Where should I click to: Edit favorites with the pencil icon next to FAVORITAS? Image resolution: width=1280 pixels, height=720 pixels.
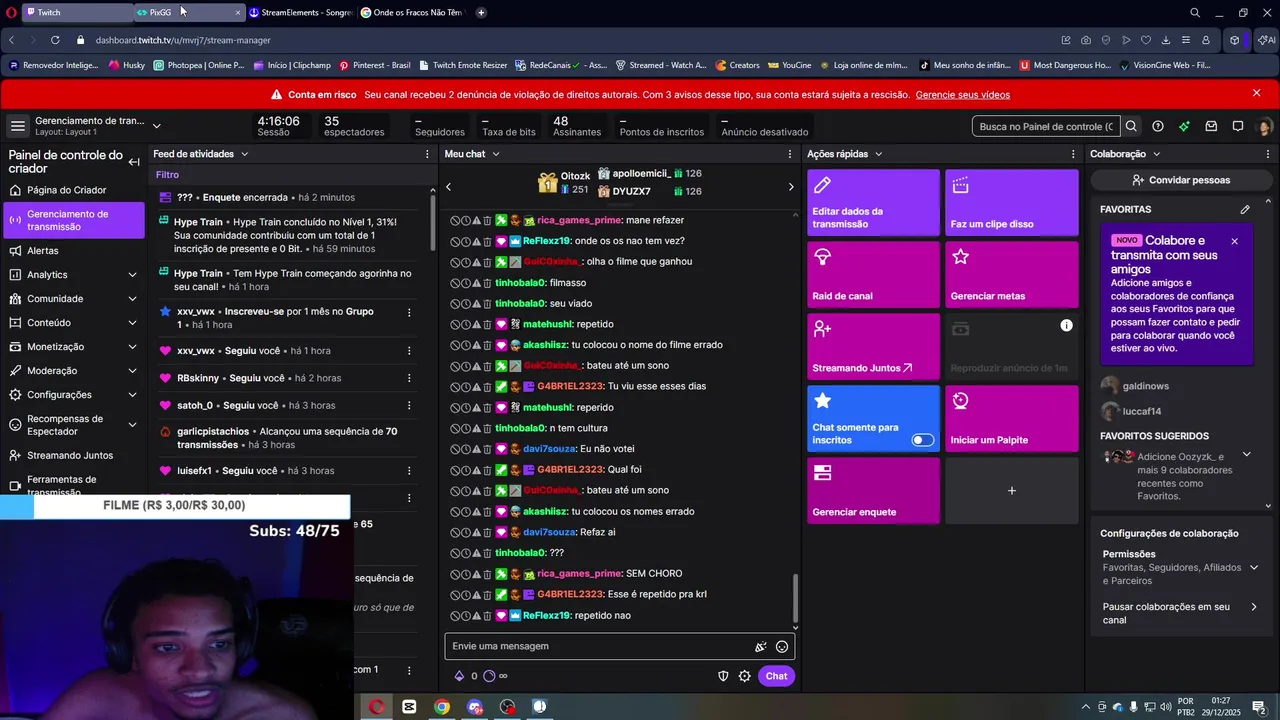(1245, 209)
